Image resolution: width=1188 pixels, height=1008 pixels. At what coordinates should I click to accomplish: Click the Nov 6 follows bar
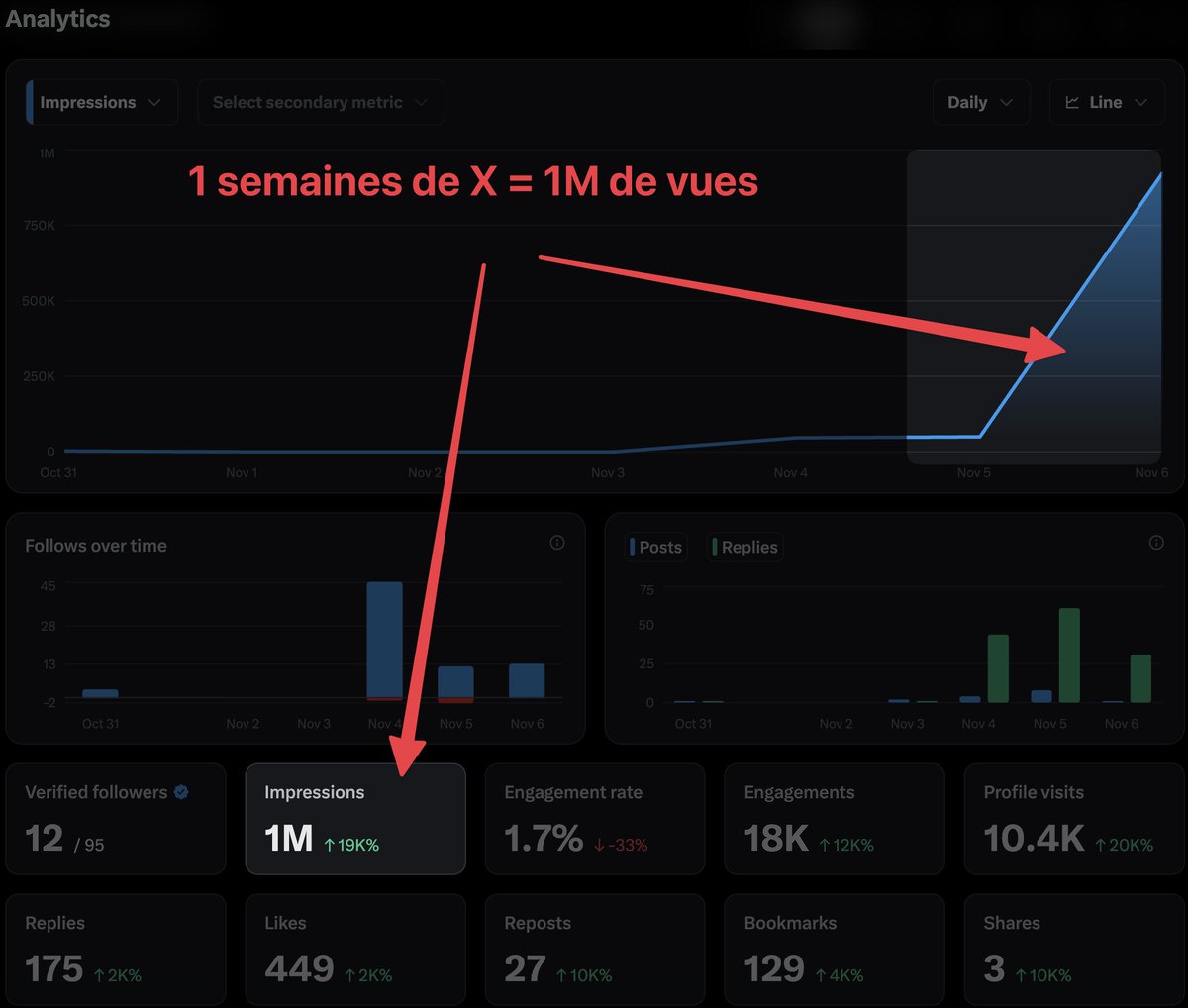(527, 681)
